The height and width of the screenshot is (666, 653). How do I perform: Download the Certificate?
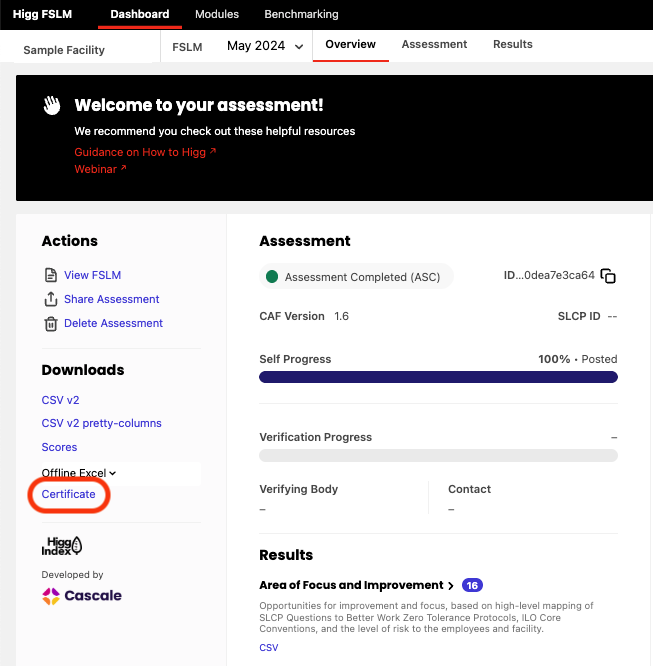68,494
